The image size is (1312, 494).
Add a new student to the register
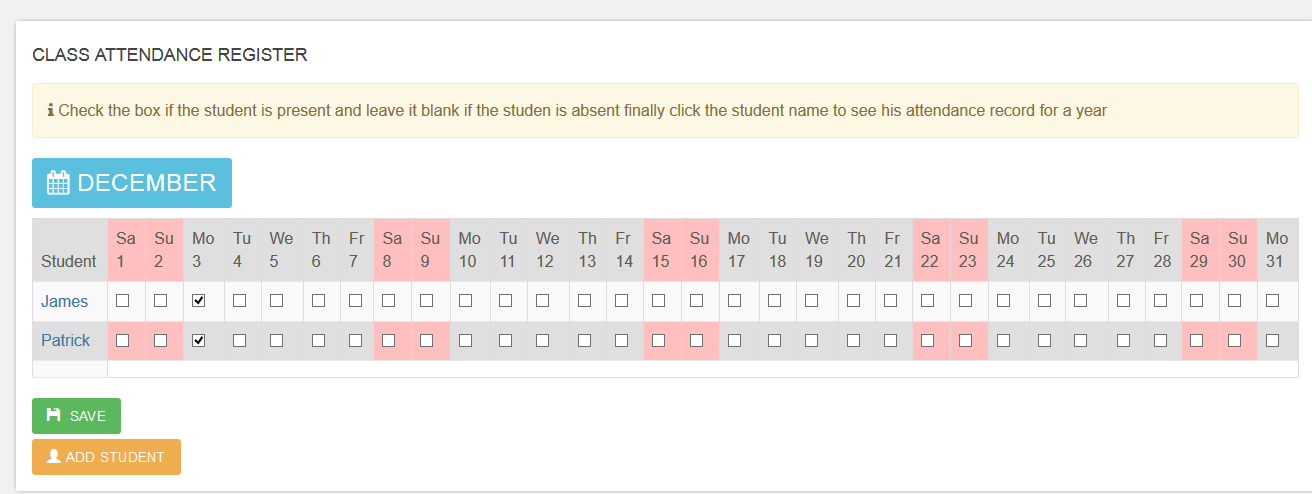[106, 457]
